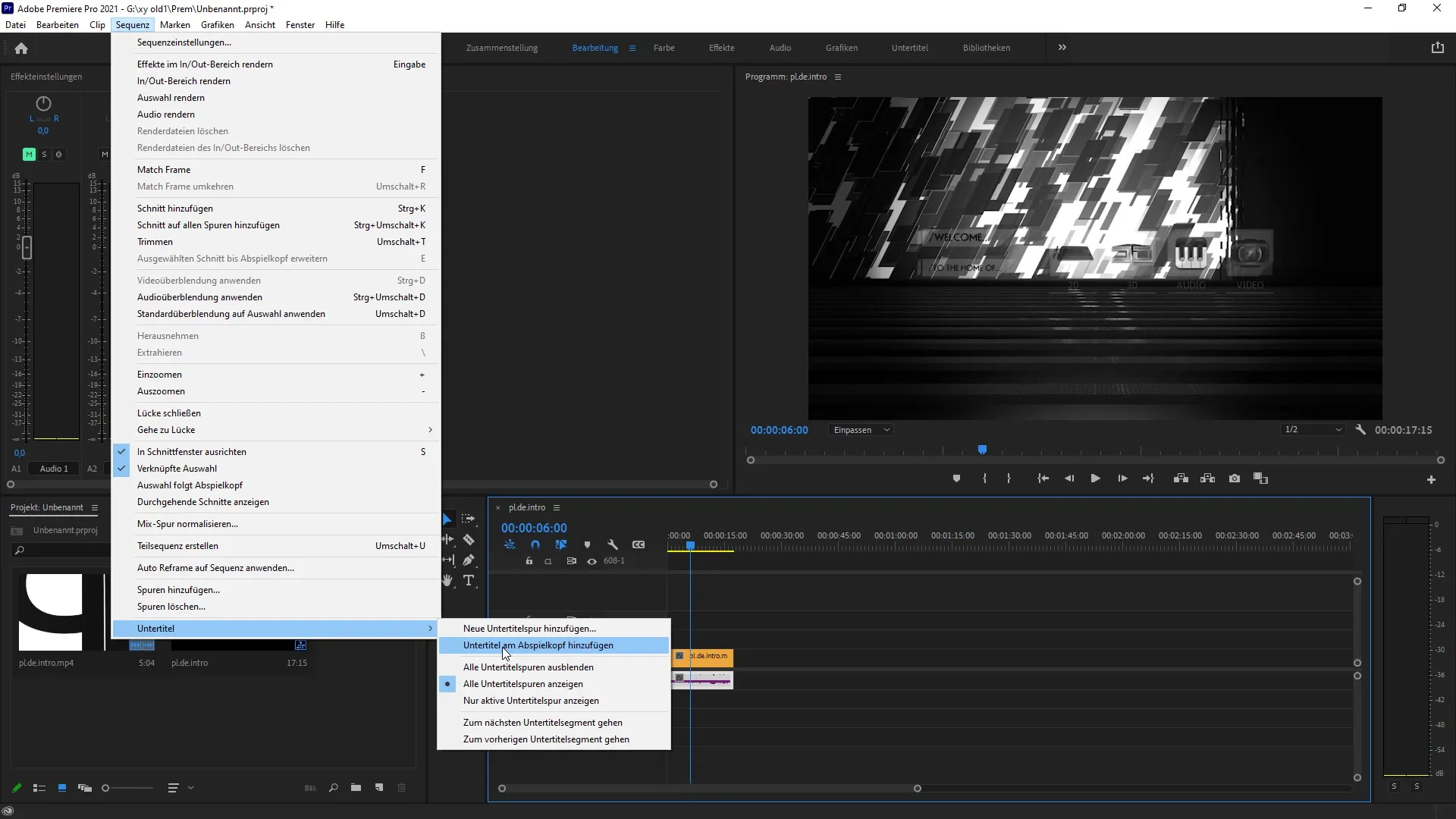Image resolution: width=1456 pixels, height=819 pixels.
Task: Open the Comparison View icon
Action: (1261, 479)
